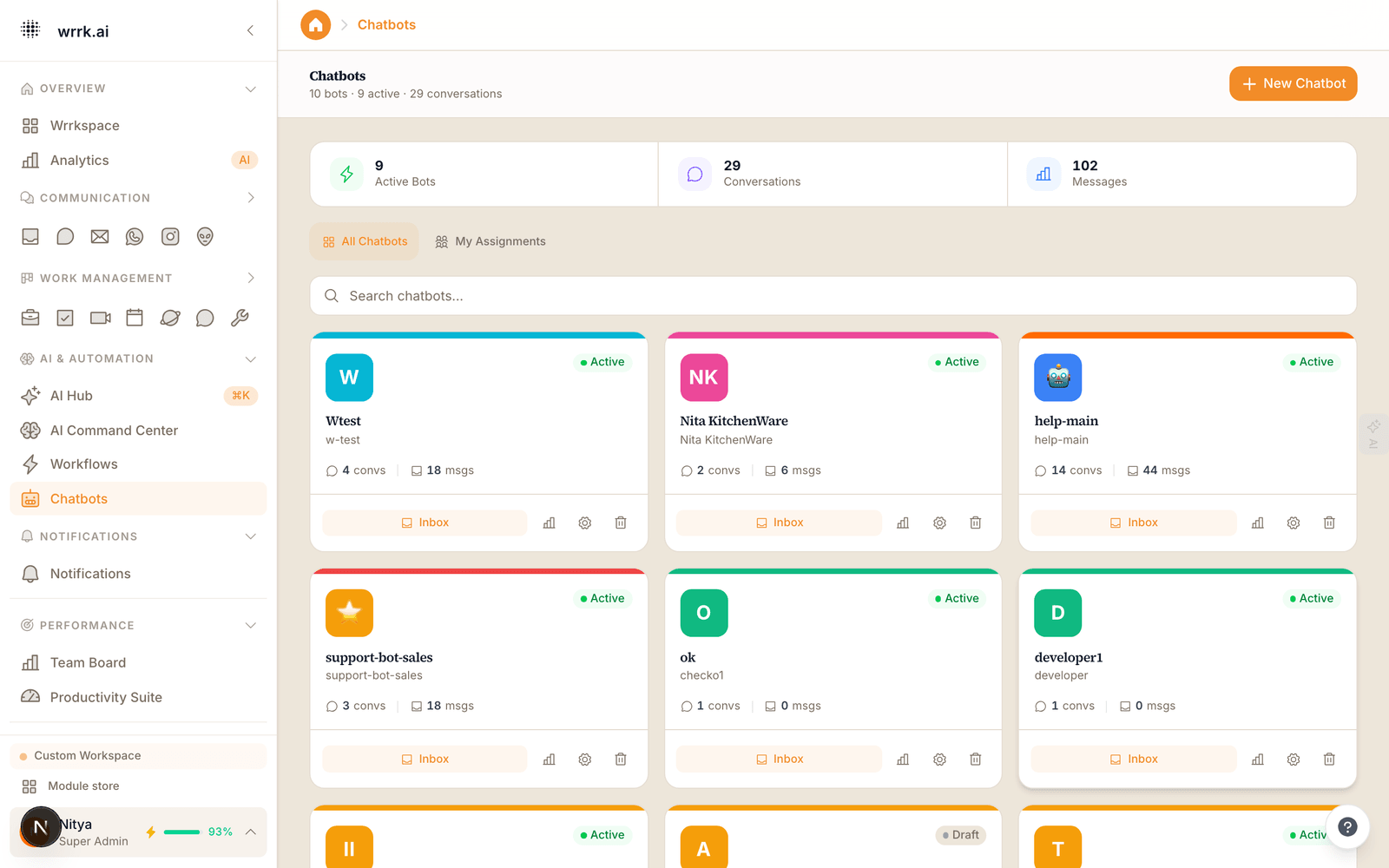
Task: Open the planet icon under Work Management
Action: click(x=170, y=318)
